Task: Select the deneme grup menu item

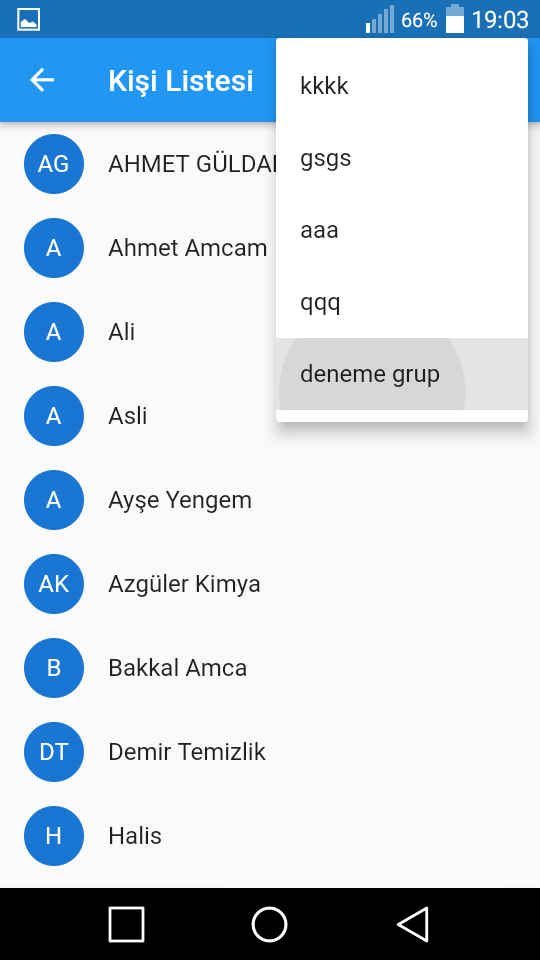Action: [x=402, y=374]
